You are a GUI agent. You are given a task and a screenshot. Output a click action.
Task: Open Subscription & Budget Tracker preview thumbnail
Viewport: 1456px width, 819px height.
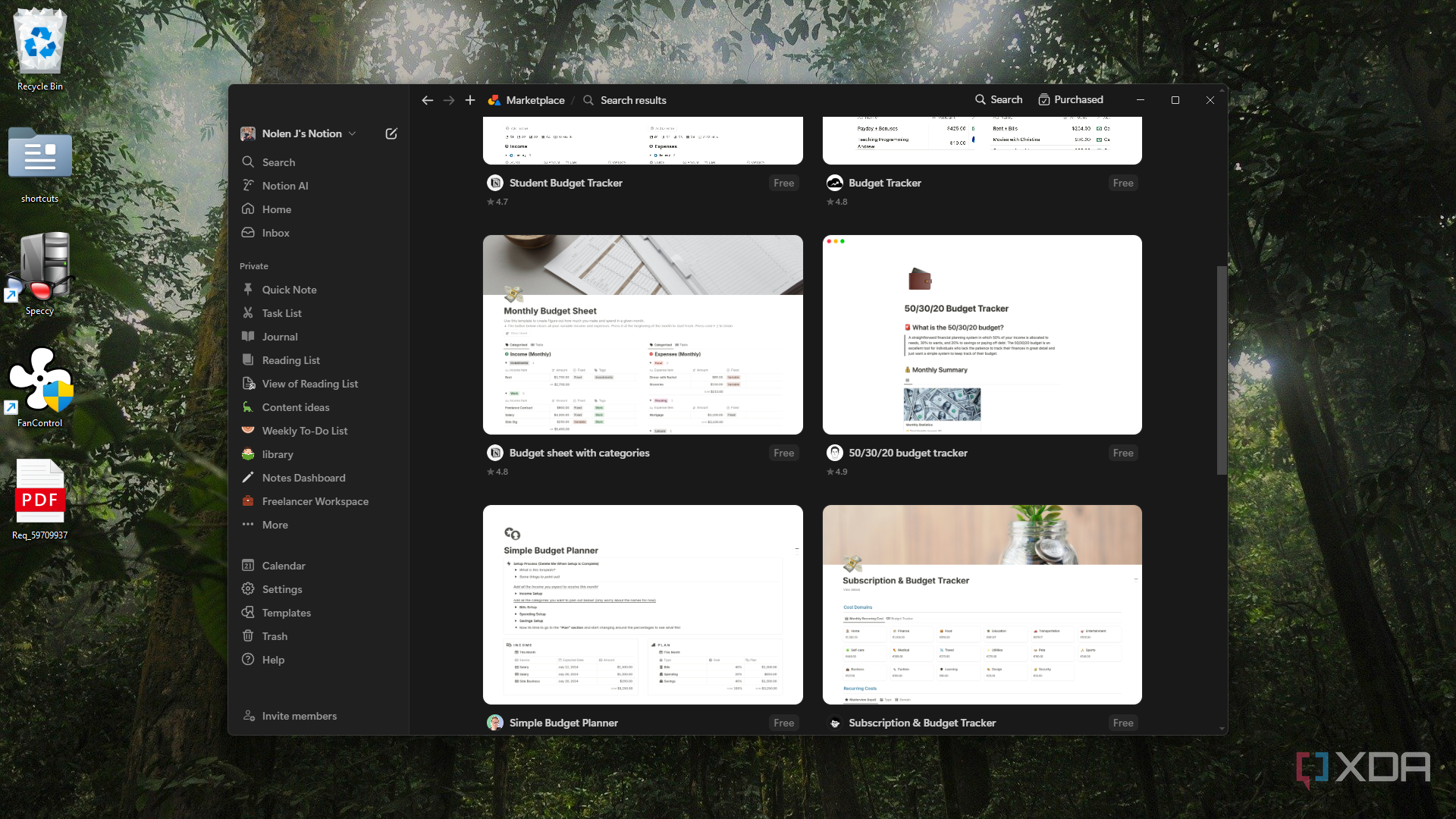pos(982,604)
